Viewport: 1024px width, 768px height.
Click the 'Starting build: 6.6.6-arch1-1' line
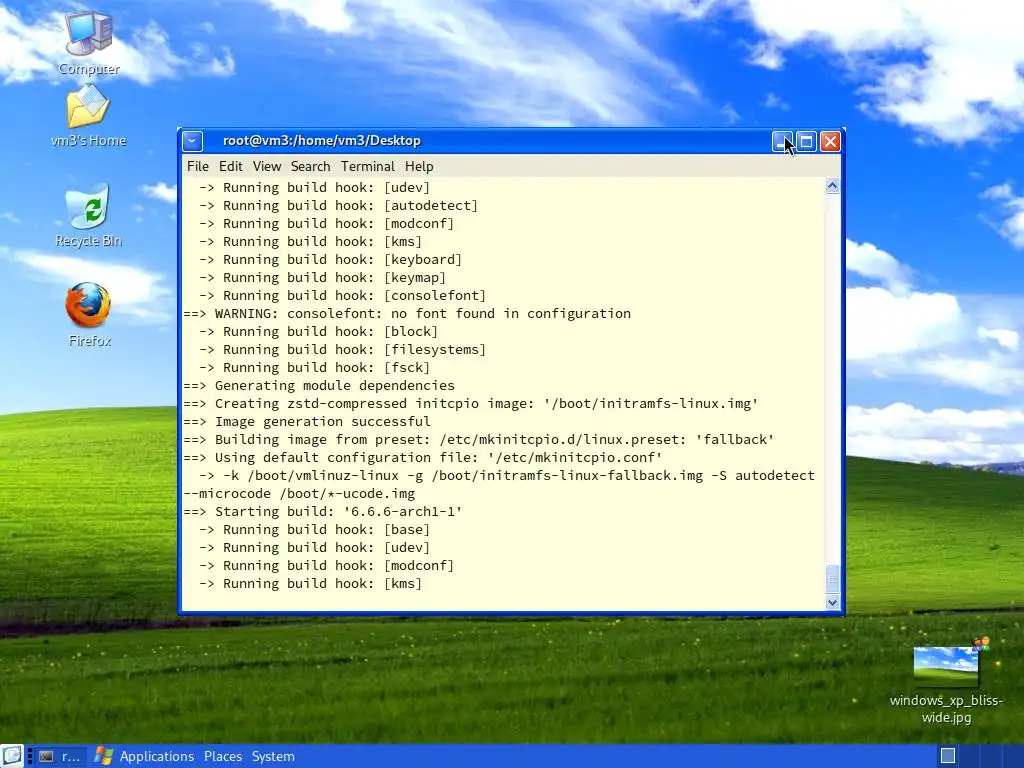click(323, 511)
